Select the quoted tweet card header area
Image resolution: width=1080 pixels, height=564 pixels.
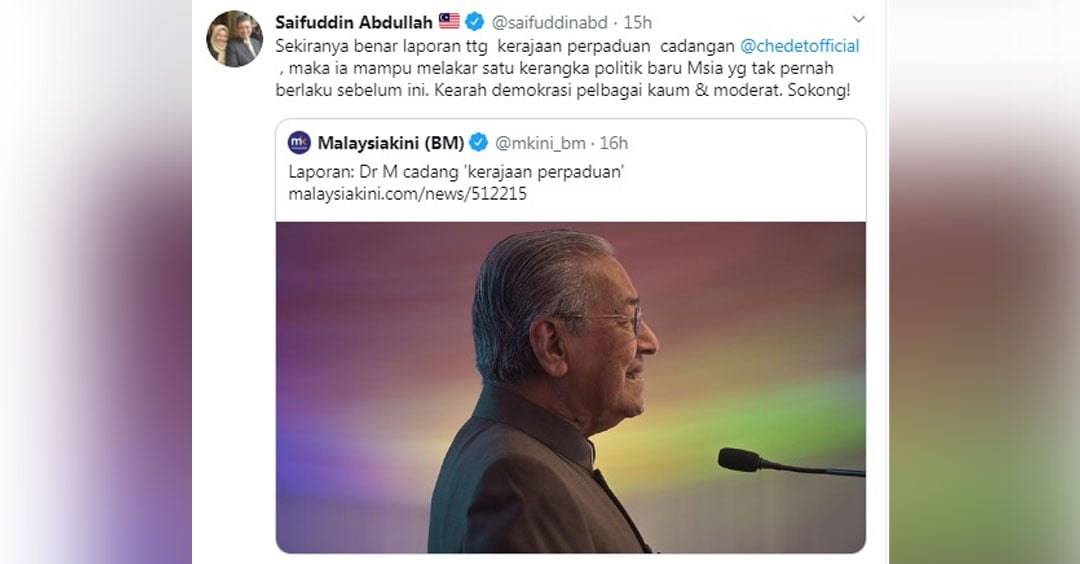tap(571, 143)
